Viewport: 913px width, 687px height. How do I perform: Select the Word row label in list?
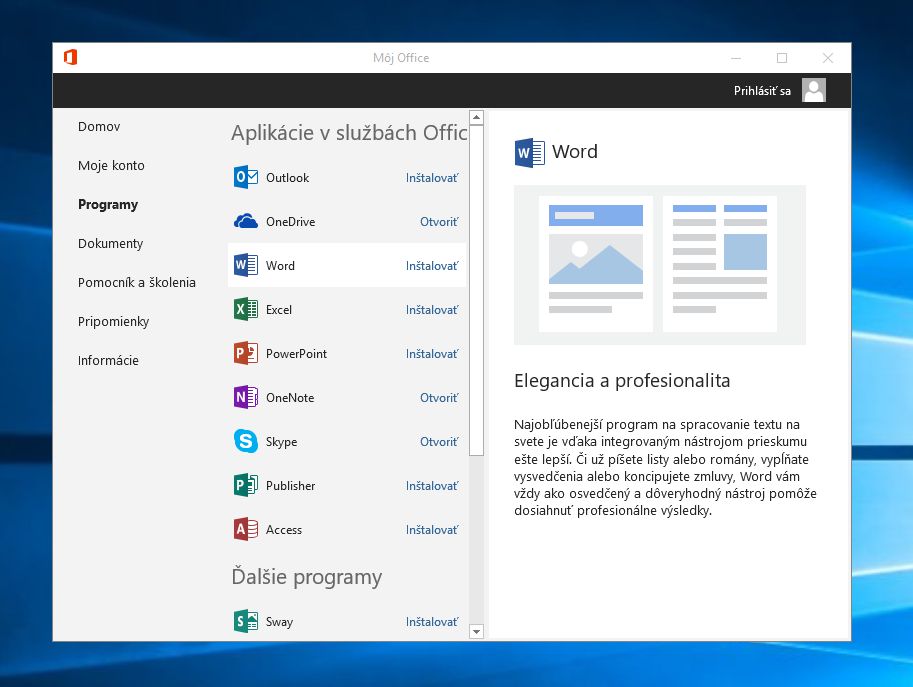click(281, 265)
